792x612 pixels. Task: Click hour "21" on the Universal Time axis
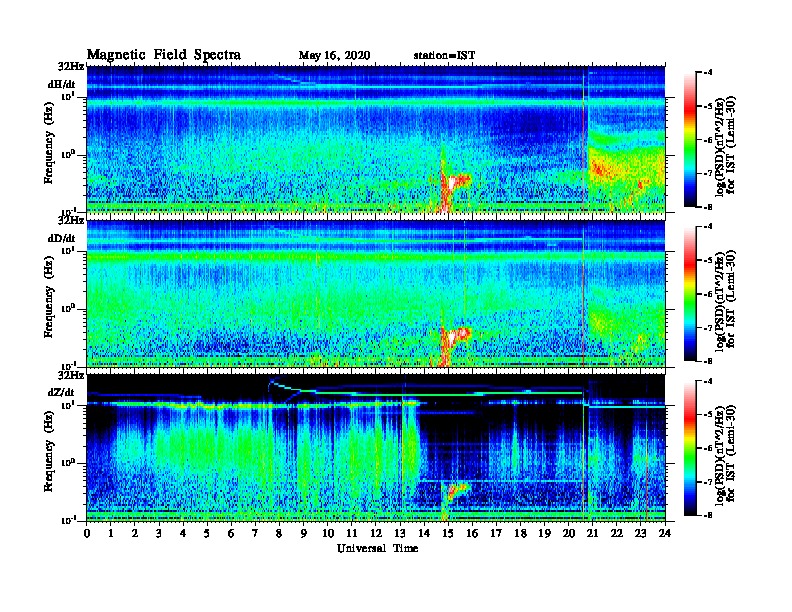(593, 534)
